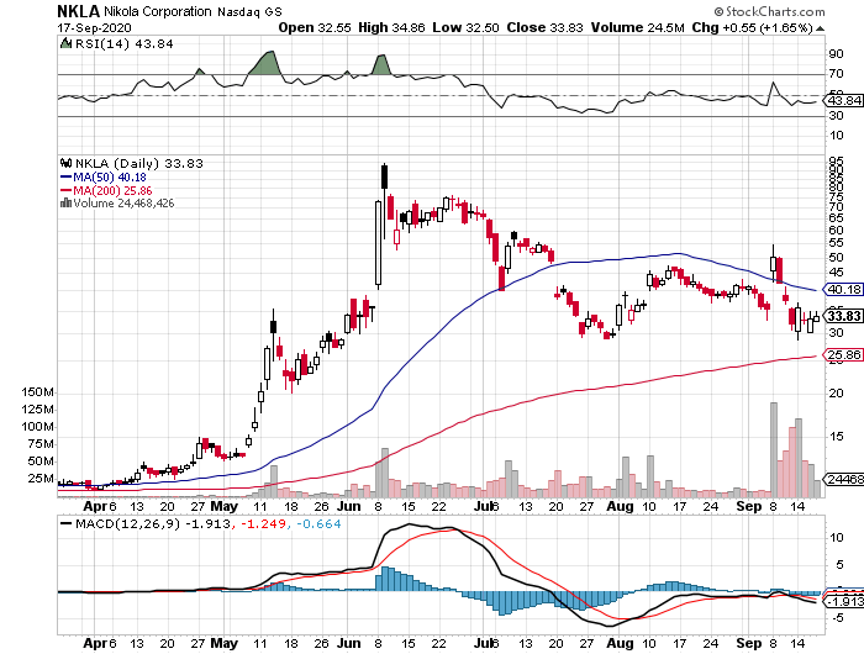Click the Nikola Corporation company name
The width and height of the screenshot is (864, 654).
pyautogui.click(x=158, y=12)
